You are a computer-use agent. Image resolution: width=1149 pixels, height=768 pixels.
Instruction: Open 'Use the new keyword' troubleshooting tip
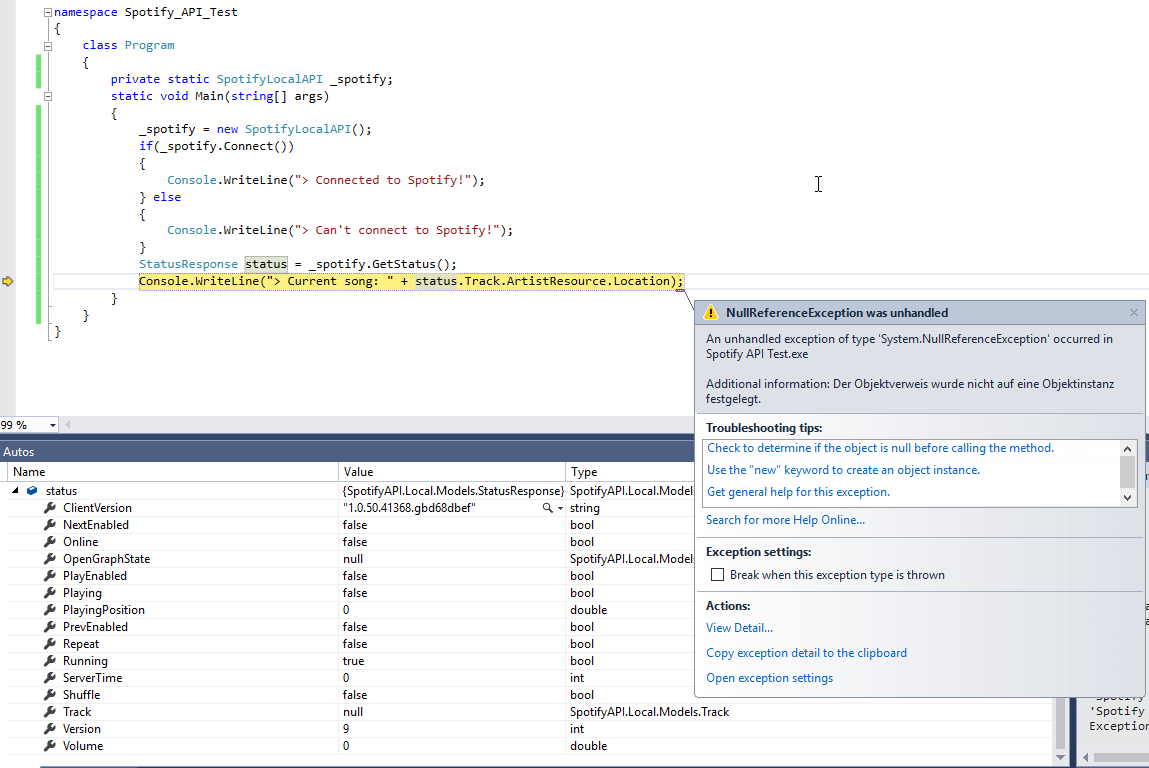click(843, 470)
